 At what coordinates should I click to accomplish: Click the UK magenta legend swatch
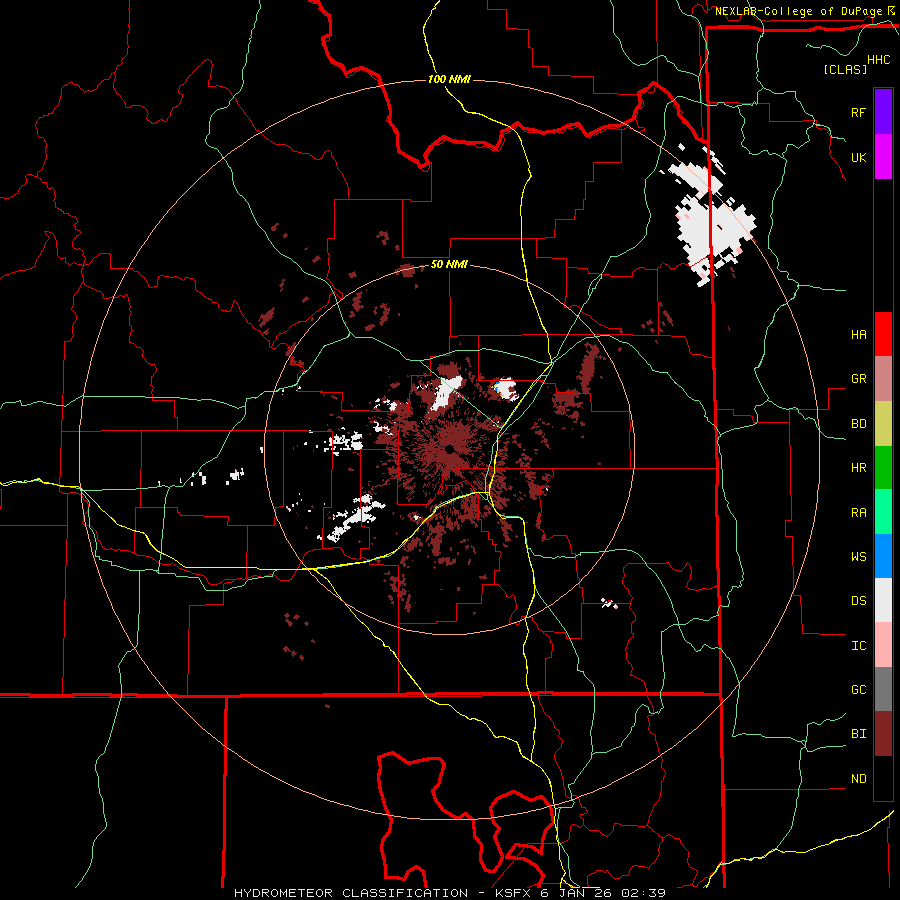coord(883,157)
